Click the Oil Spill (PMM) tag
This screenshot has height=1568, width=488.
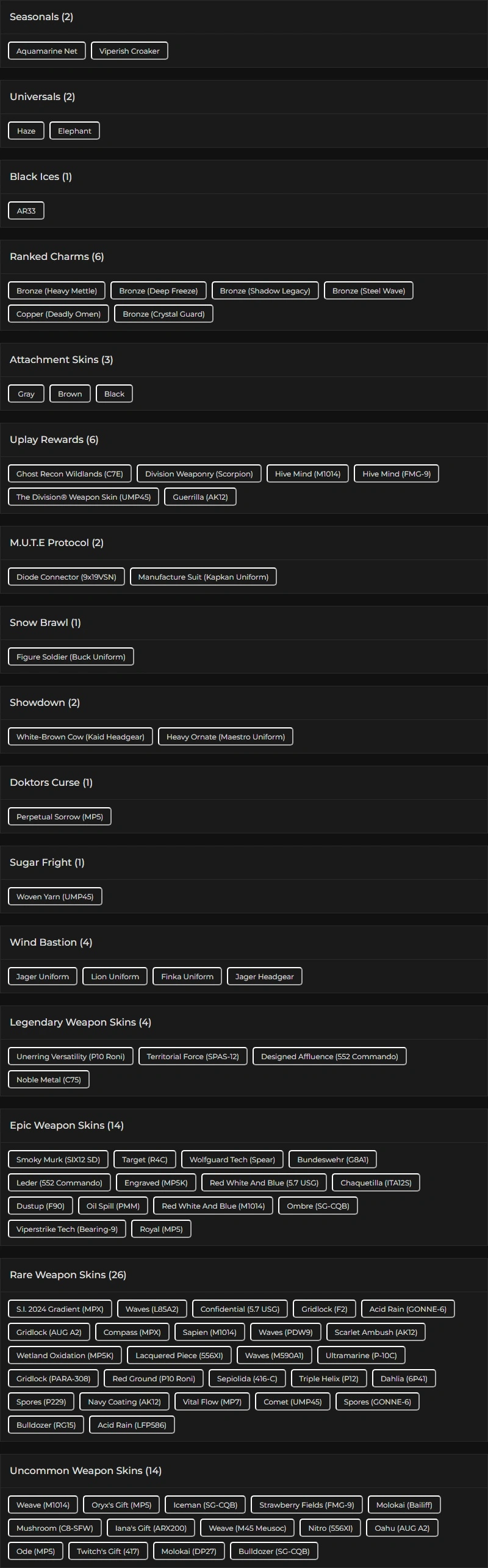113,1206
